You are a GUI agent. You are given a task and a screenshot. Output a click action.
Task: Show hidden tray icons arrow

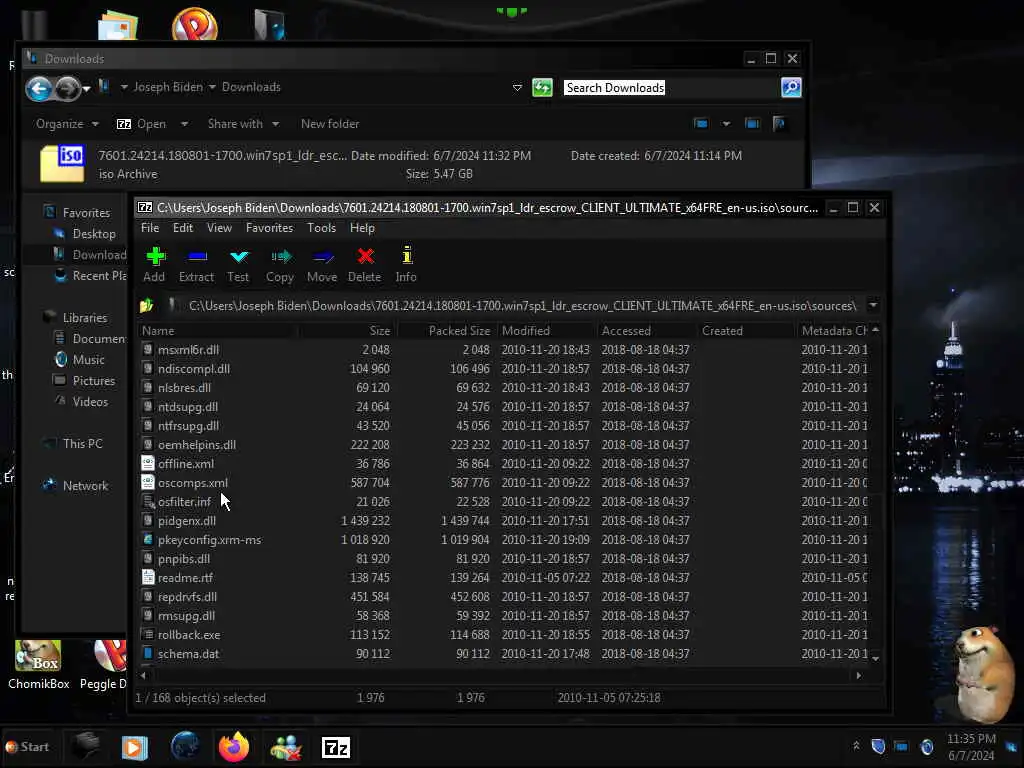pos(856,746)
